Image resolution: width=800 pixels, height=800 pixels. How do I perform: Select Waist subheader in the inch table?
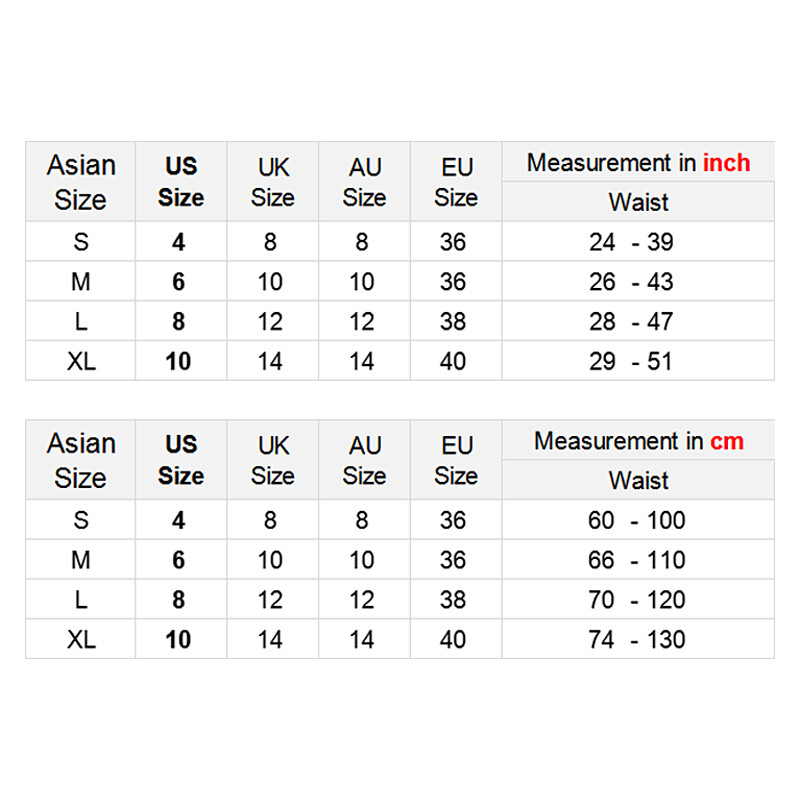click(638, 202)
